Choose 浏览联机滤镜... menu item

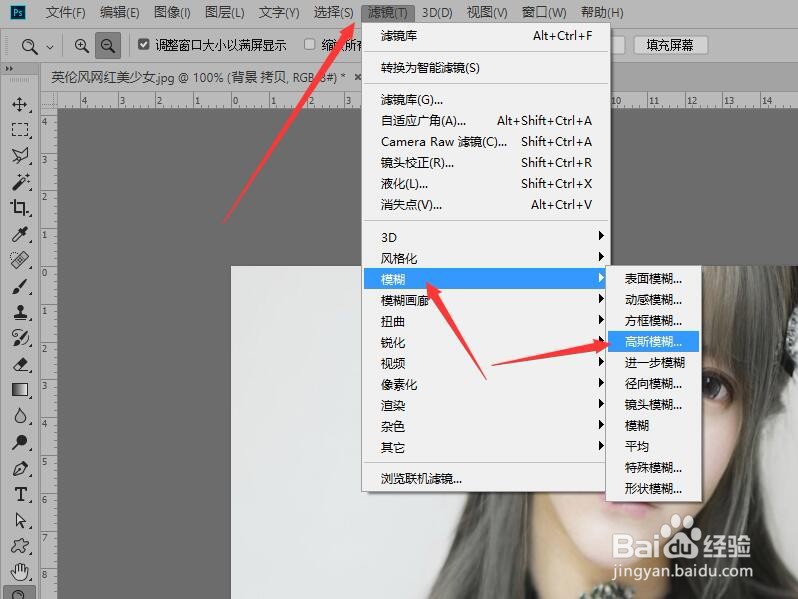point(486,479)
